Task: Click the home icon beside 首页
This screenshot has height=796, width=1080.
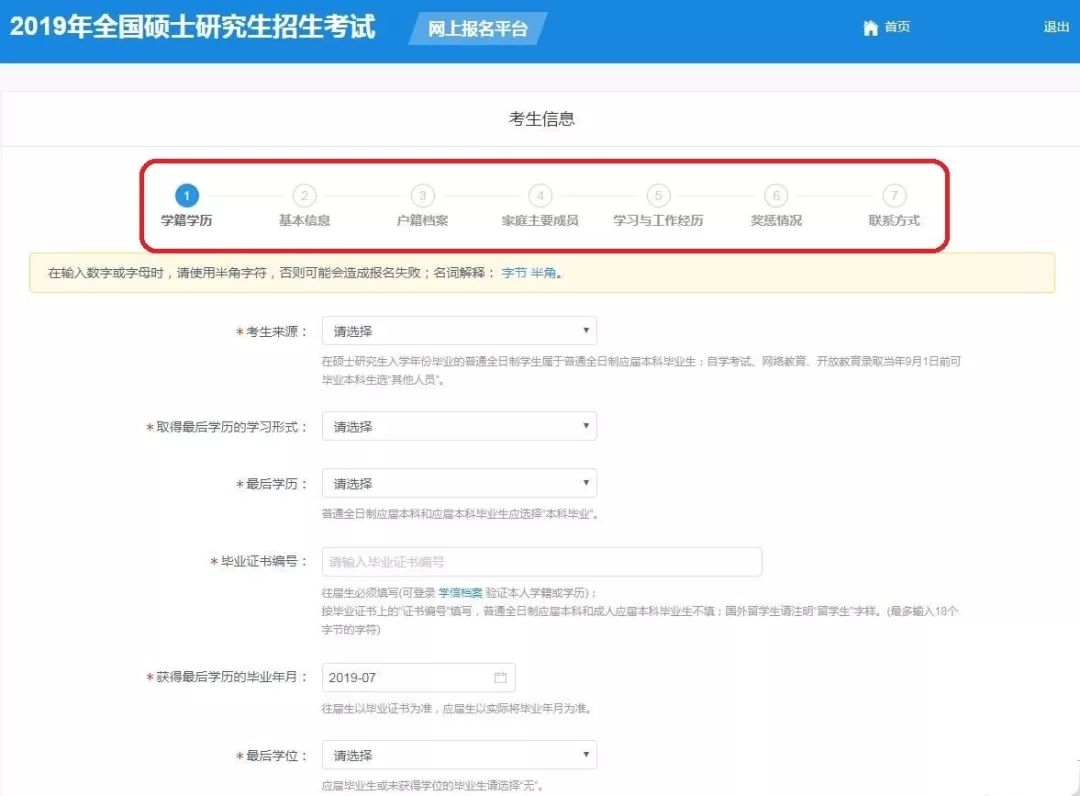Action: (870, 28)
